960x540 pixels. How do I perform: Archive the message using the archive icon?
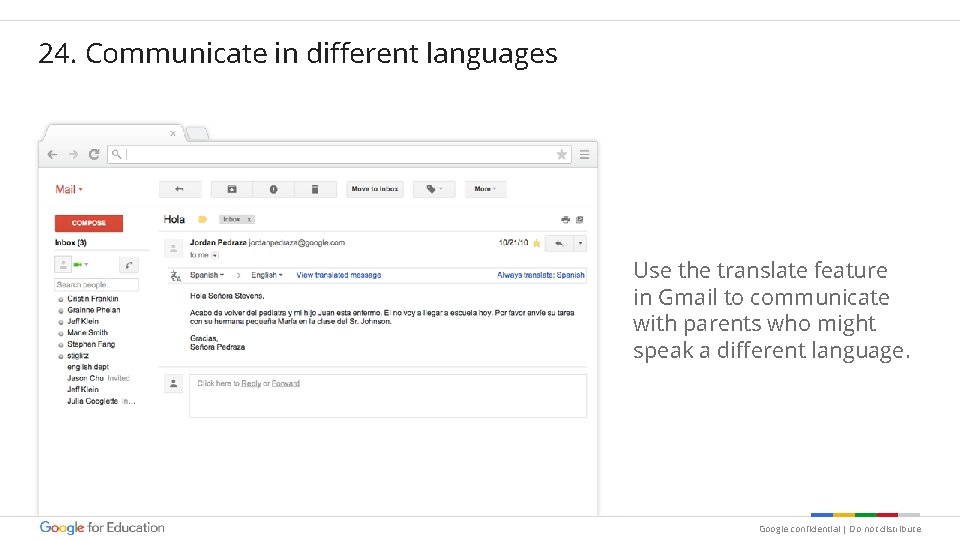click(x=232, y=189)
